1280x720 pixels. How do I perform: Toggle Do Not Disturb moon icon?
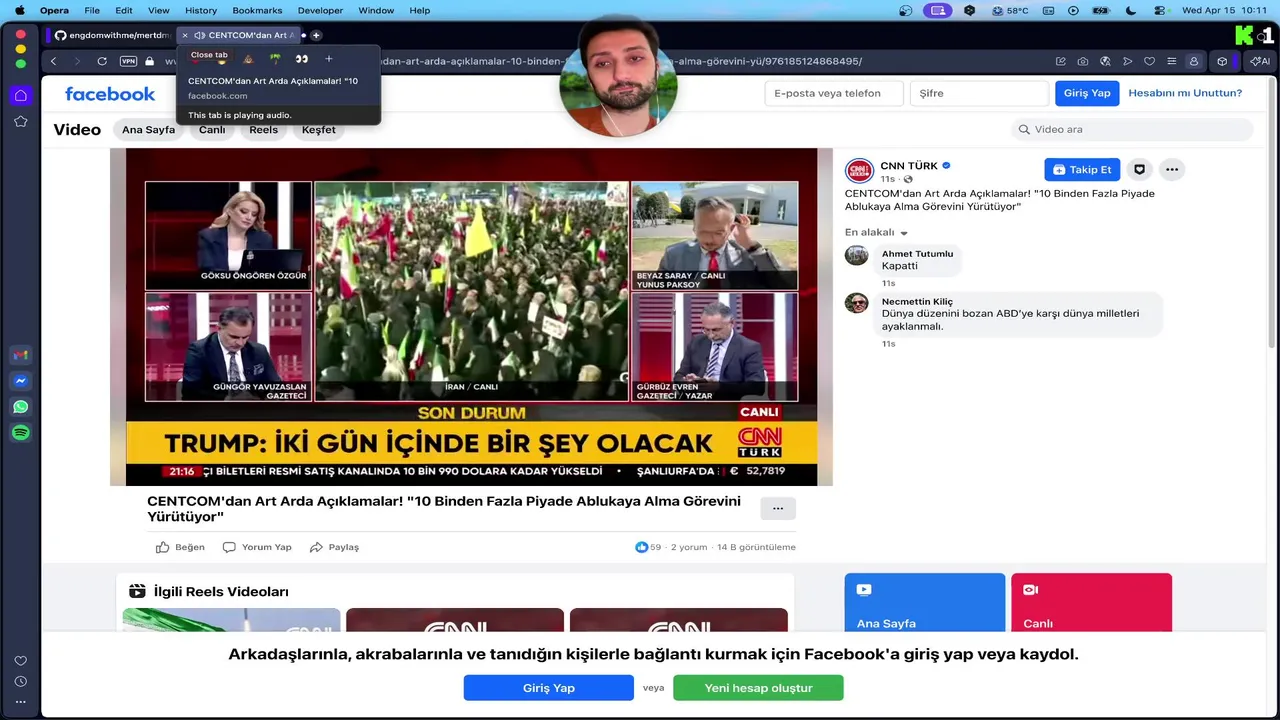click(x=1131, y=10)
